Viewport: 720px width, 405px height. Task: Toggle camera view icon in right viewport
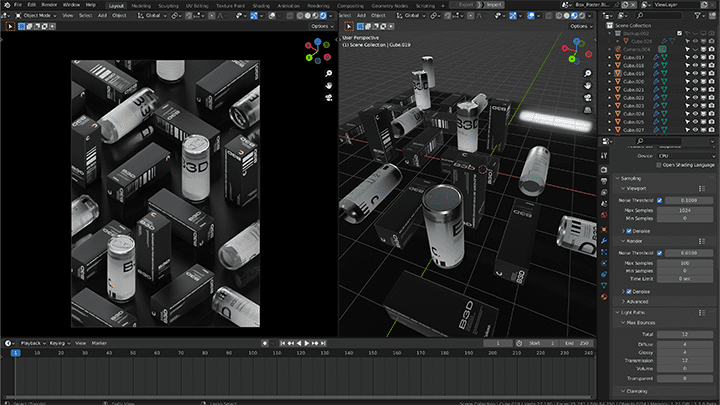[x=587, y=97]
